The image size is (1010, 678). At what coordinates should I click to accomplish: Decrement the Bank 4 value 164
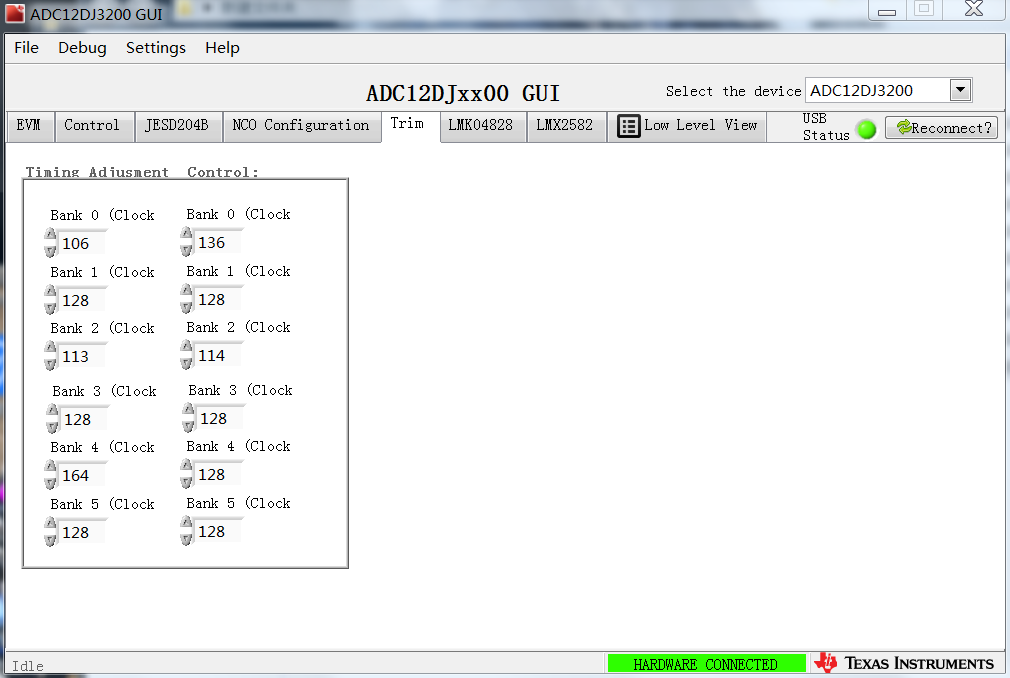pyautogui.click(x=50, y=482)
